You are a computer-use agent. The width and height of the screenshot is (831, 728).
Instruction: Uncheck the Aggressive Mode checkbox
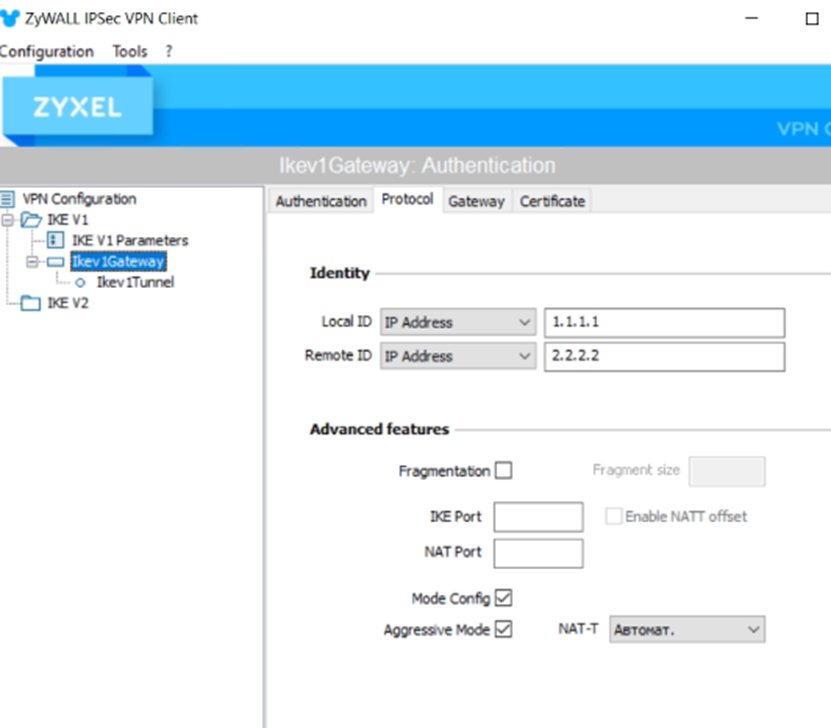click(503, 629)
